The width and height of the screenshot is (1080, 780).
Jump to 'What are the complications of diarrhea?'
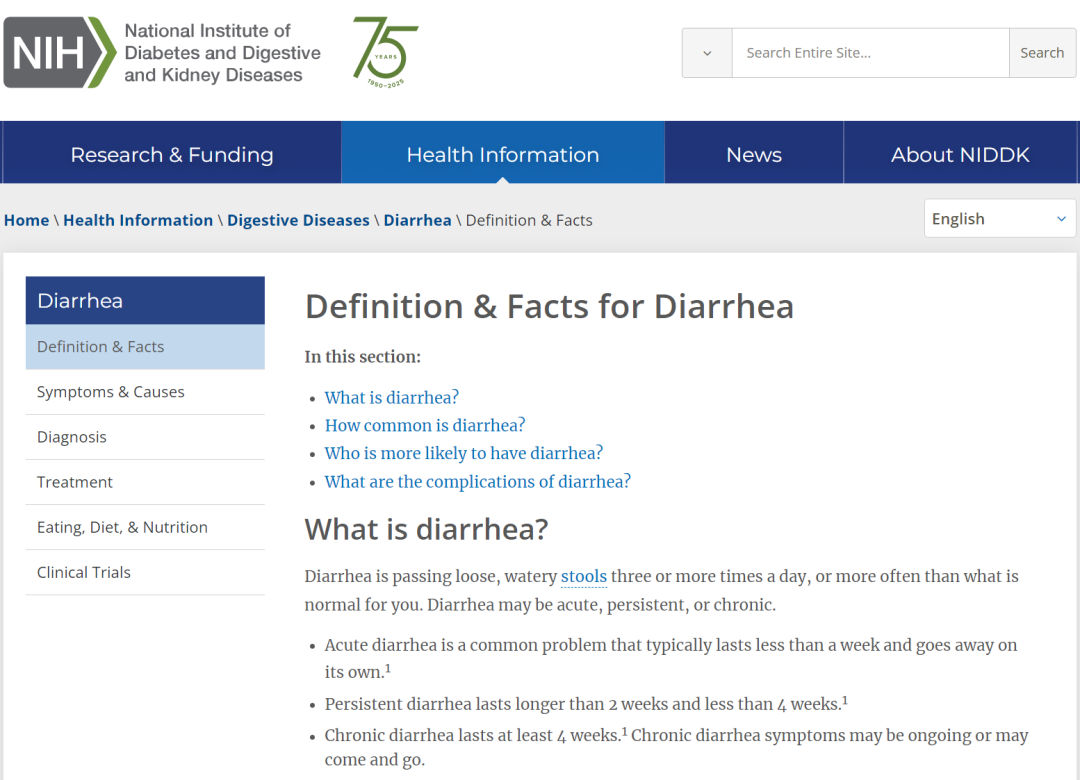pyautogui.click(x=477, y=481)
